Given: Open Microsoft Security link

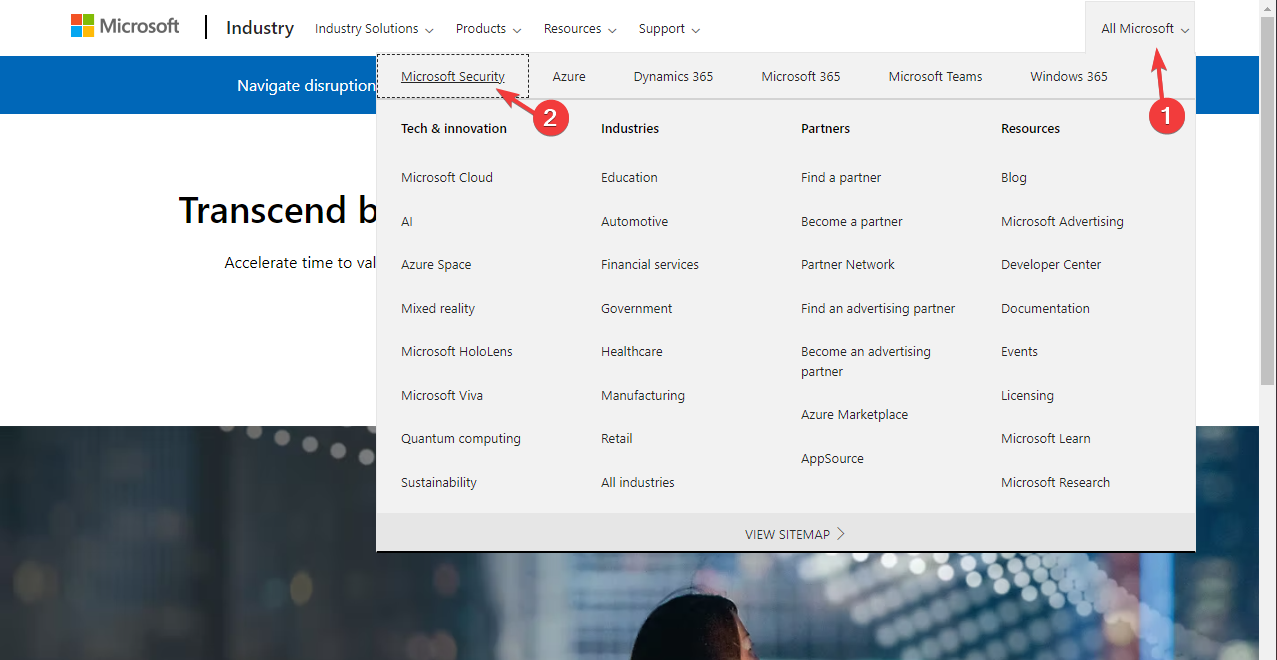Looking at the screenshot, I should click(453, 76).
